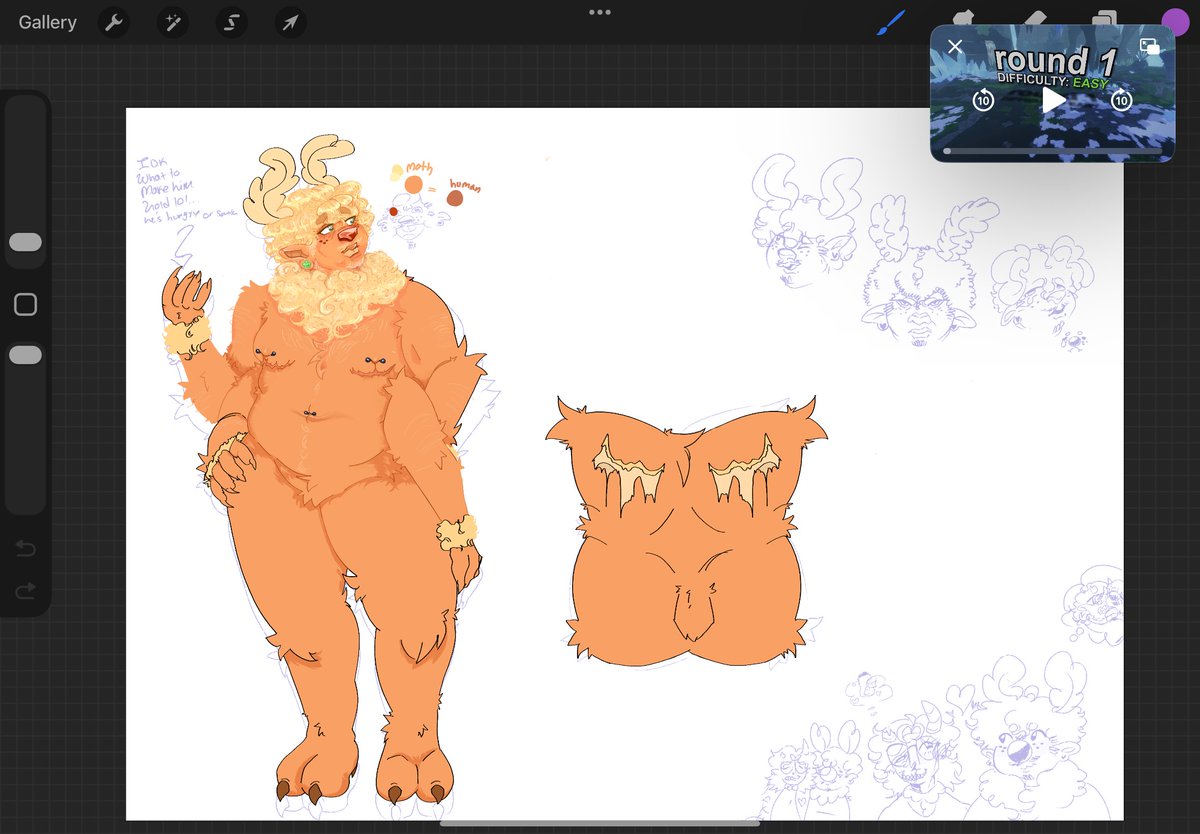Open the Selection tool
1200x834 pixels.
click(232, 22)
